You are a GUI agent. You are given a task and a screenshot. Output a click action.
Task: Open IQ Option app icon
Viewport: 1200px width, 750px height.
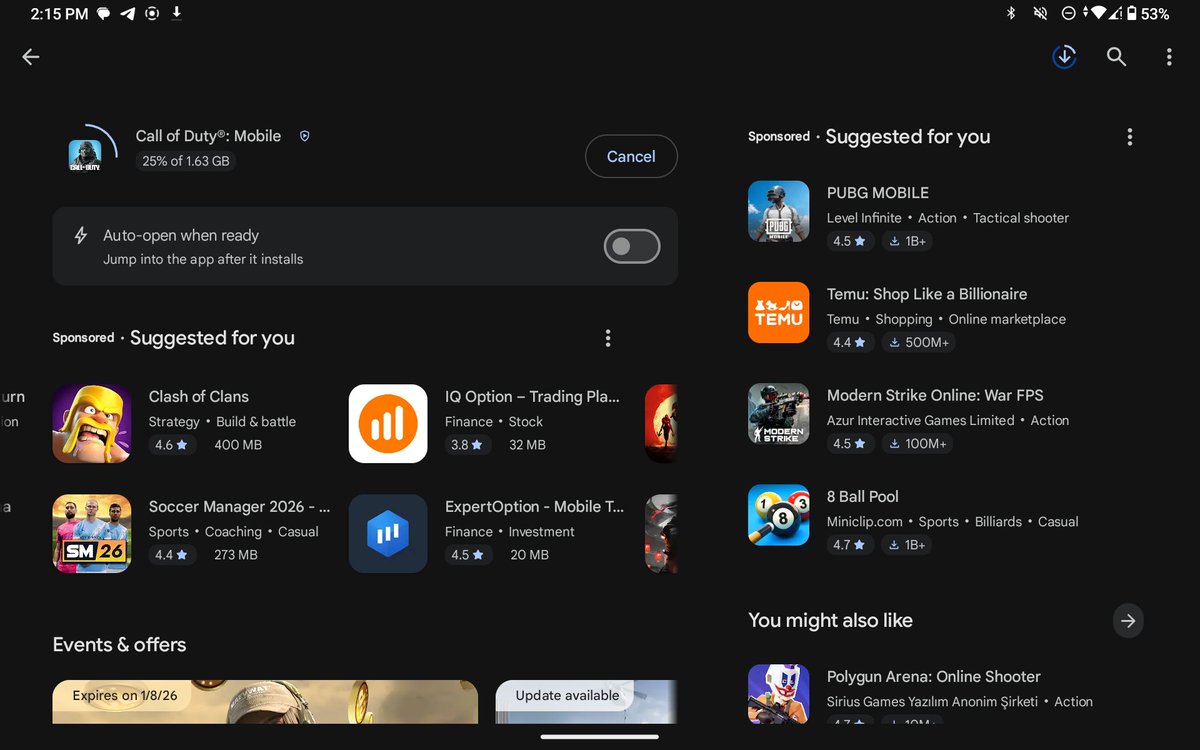click(x=388, y=423)
